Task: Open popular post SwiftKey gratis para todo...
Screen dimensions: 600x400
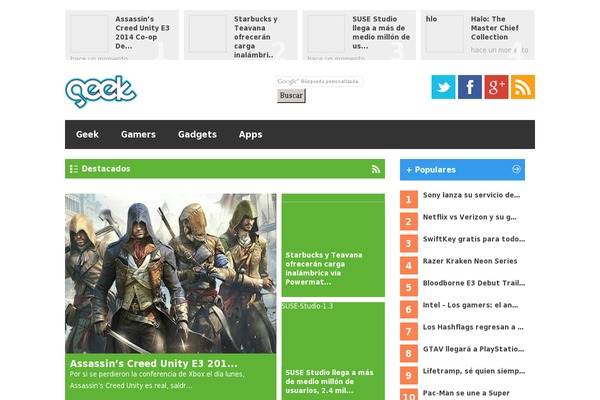Action: pos(474,239)
